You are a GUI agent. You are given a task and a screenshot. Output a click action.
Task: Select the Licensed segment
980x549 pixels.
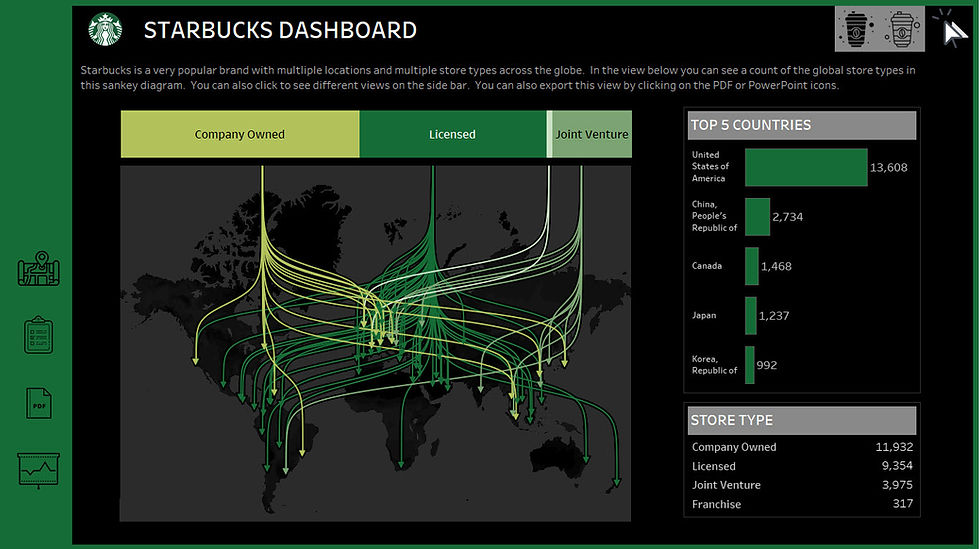[x=452, y=134]
